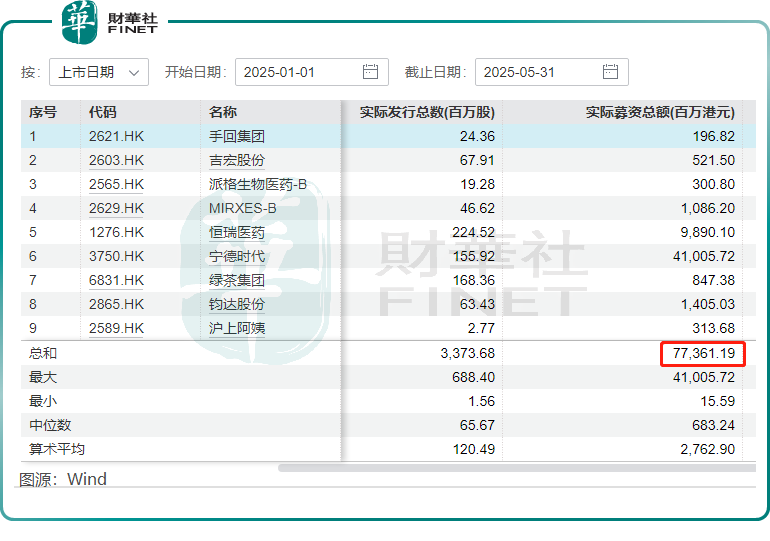Screen dimensions: 770x541
Task: Open stock code 2629.HK
Action: point(116,209)
